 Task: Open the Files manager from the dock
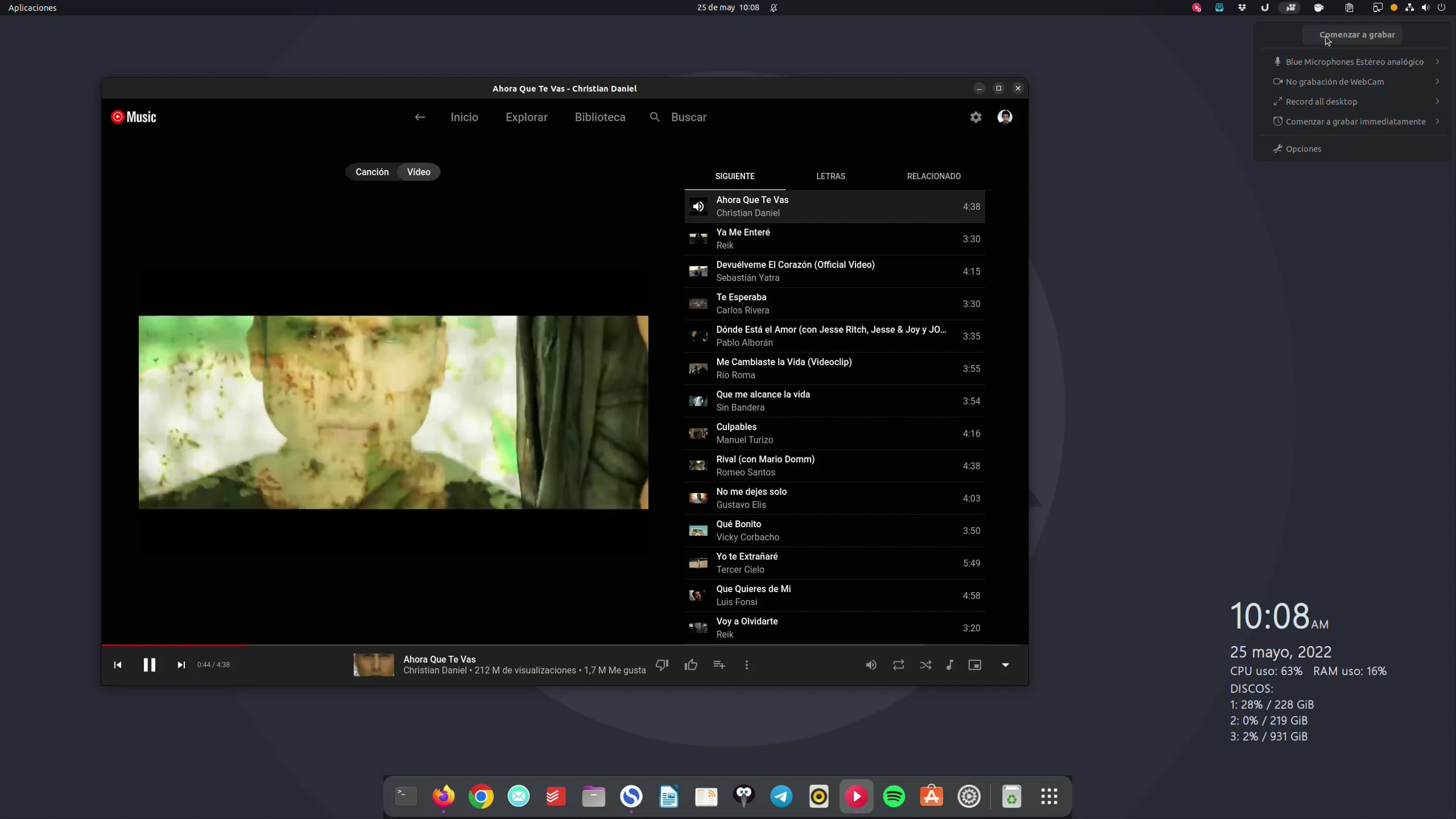594,797
